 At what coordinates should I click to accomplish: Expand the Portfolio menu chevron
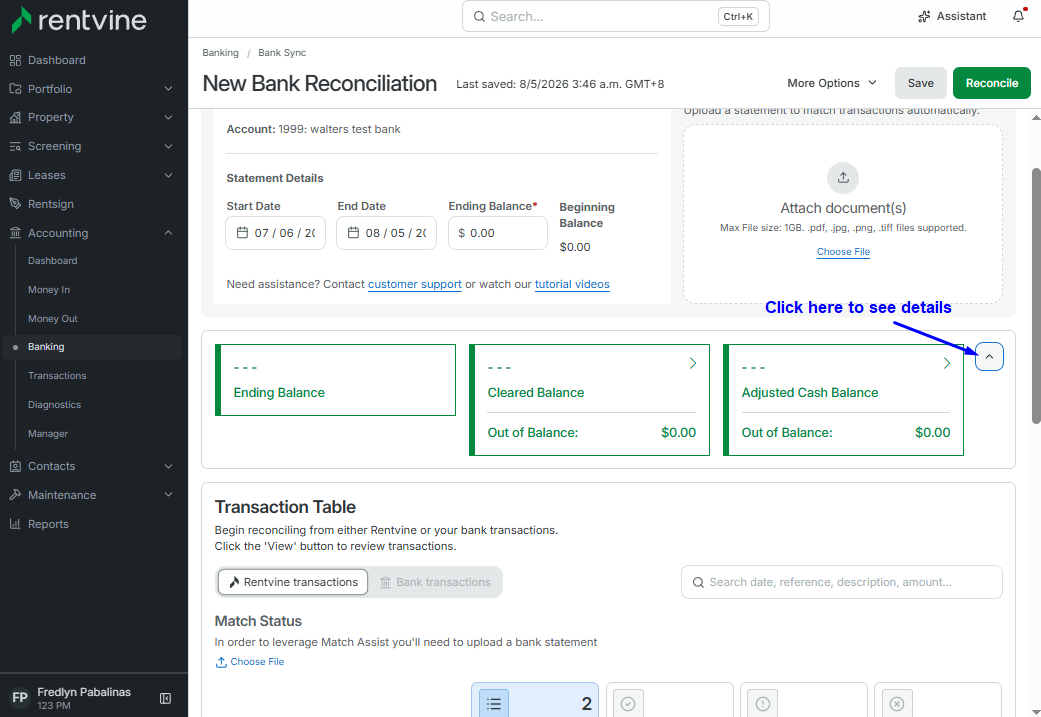[169, 89]
